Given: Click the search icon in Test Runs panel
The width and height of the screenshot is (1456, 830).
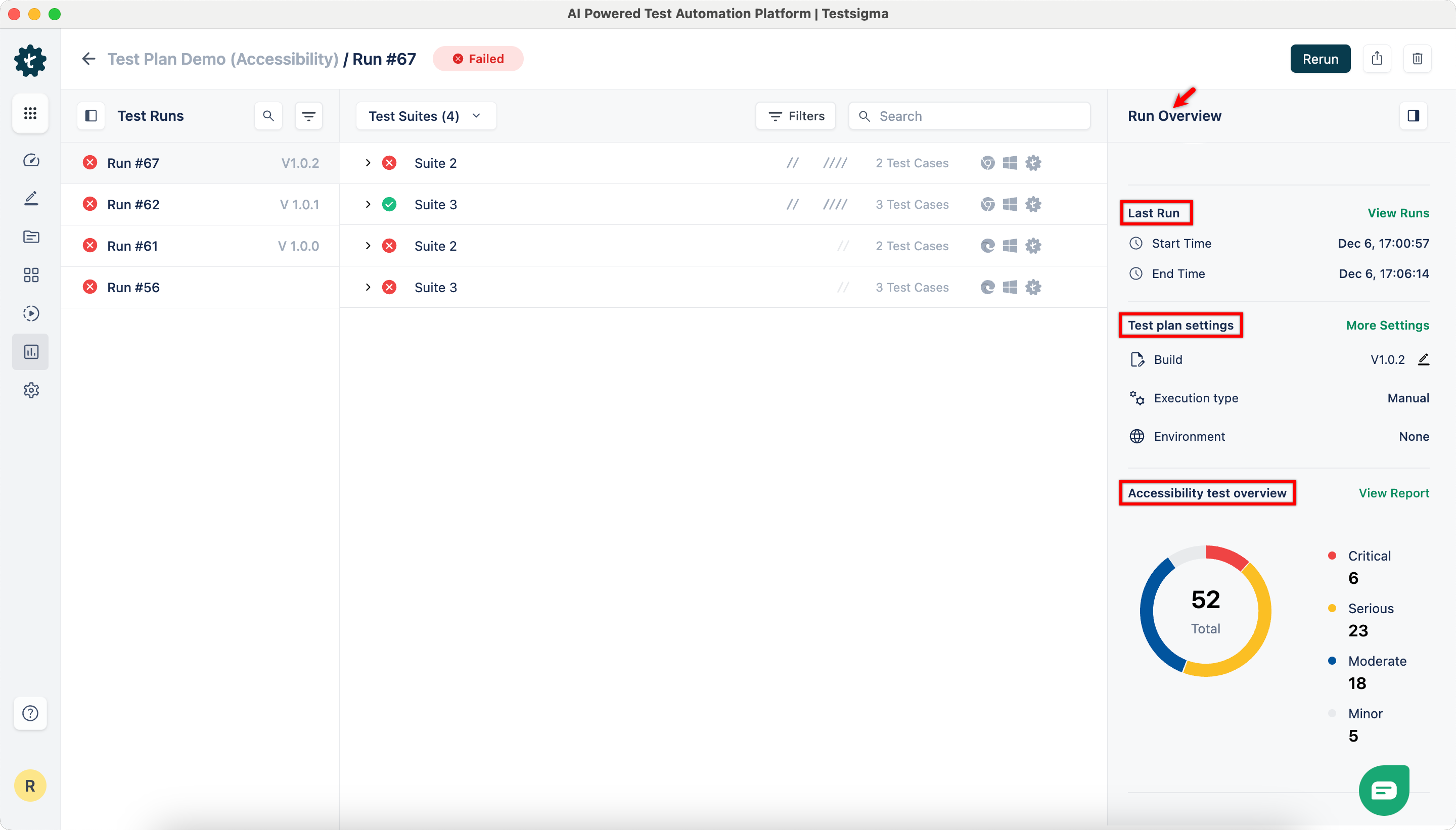Looking at the screenshot, I should coord(268,116).
